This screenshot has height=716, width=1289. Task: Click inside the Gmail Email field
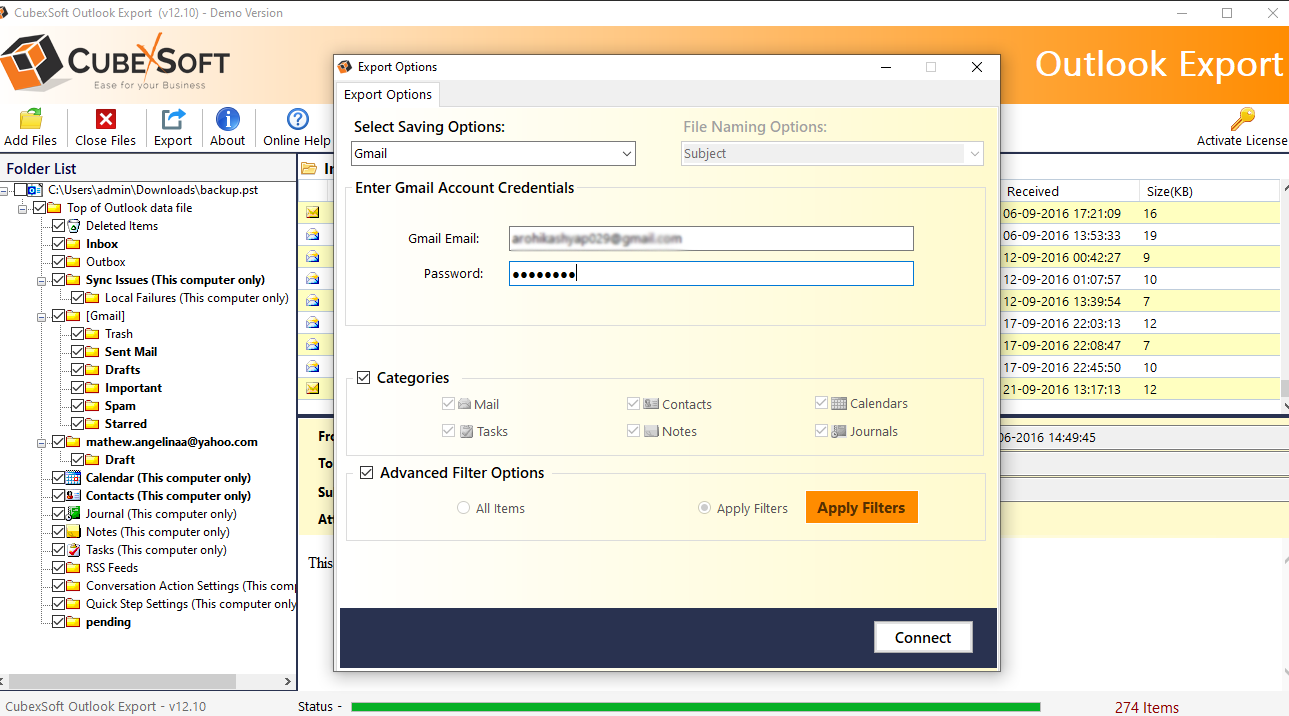click(711, 239)
